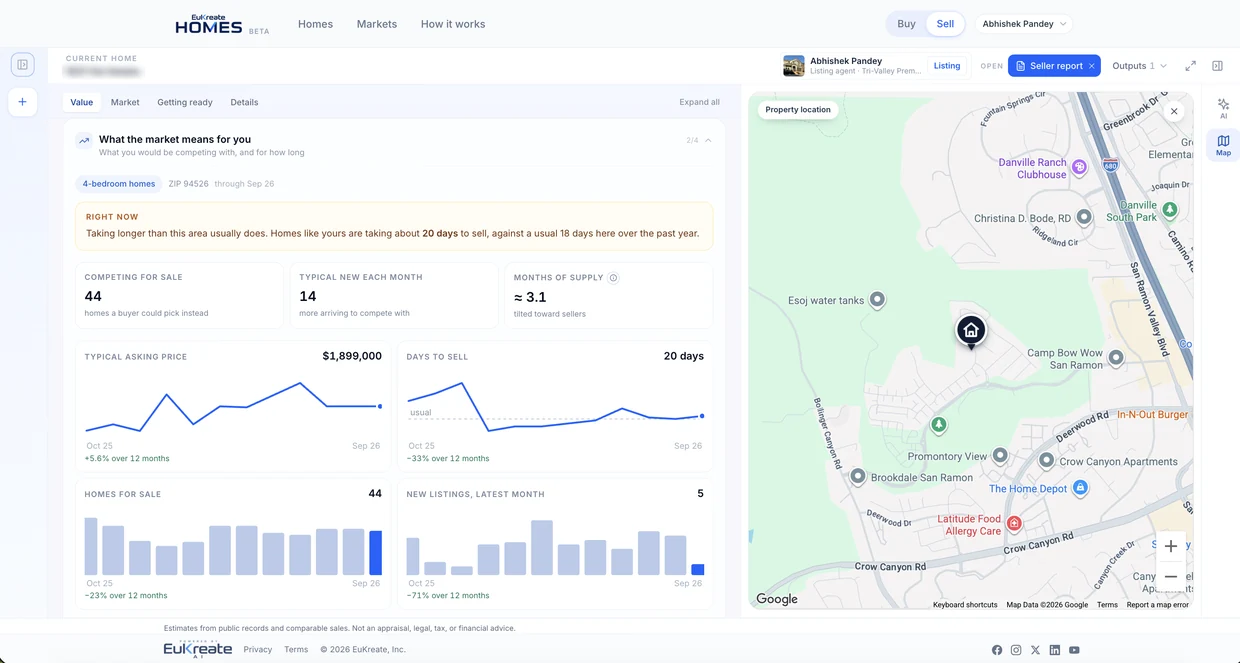Open EuKreate X profile

pos(1035,650)
